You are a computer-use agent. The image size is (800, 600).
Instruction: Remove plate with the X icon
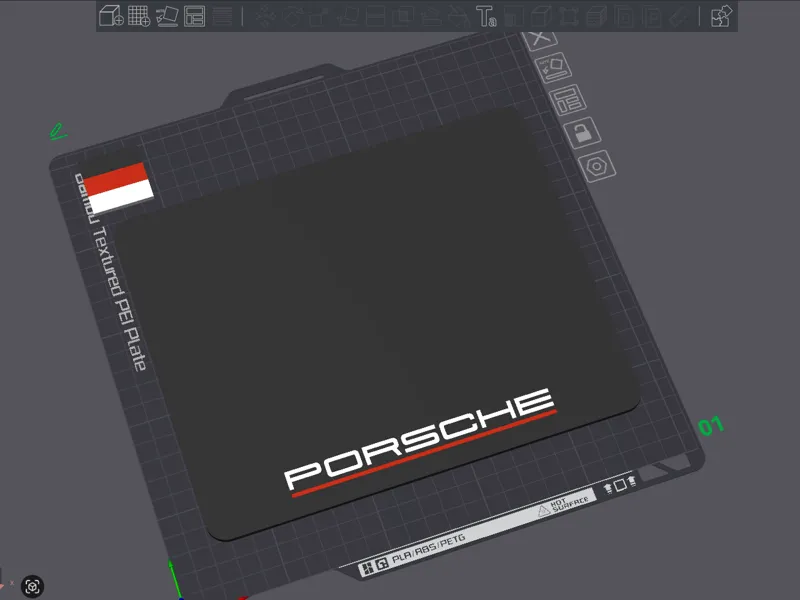click(x=540, y=39)
